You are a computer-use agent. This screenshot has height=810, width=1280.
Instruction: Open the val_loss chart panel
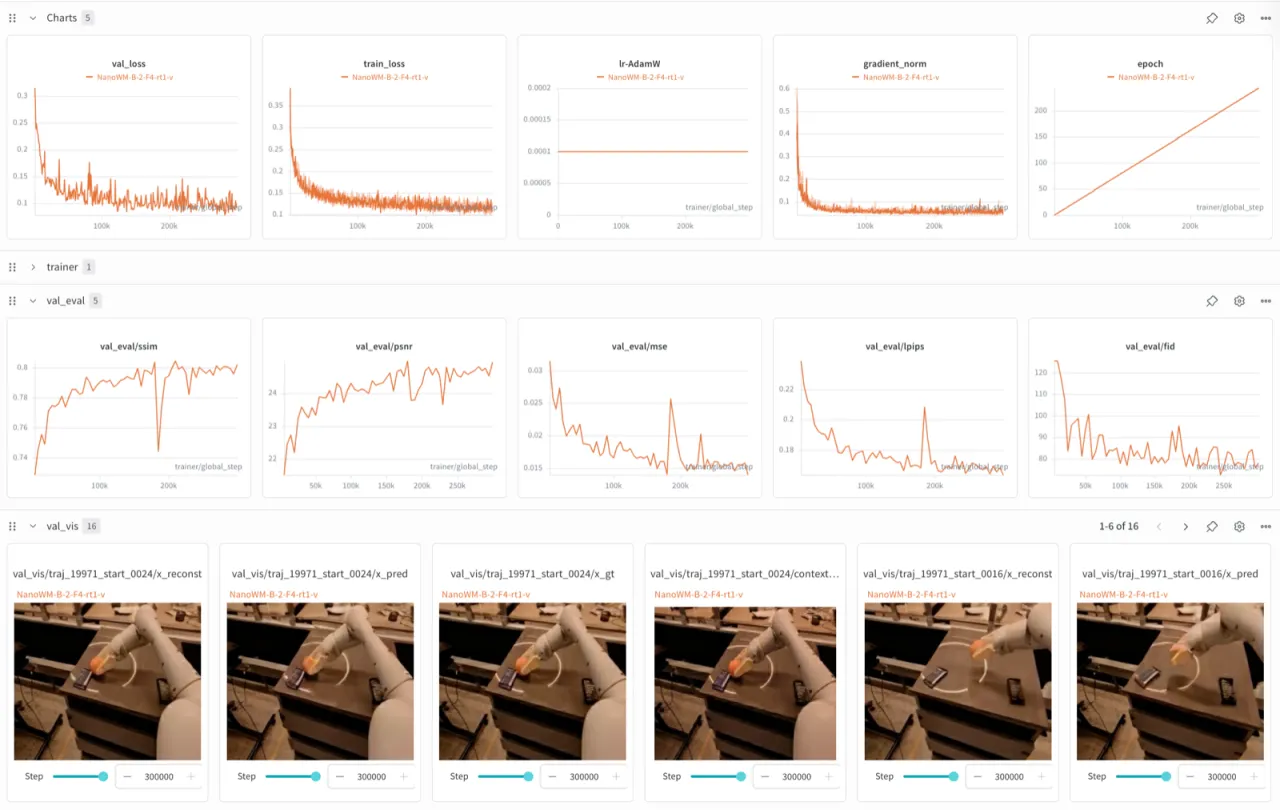pyautogui.click(x=129, y=137)
